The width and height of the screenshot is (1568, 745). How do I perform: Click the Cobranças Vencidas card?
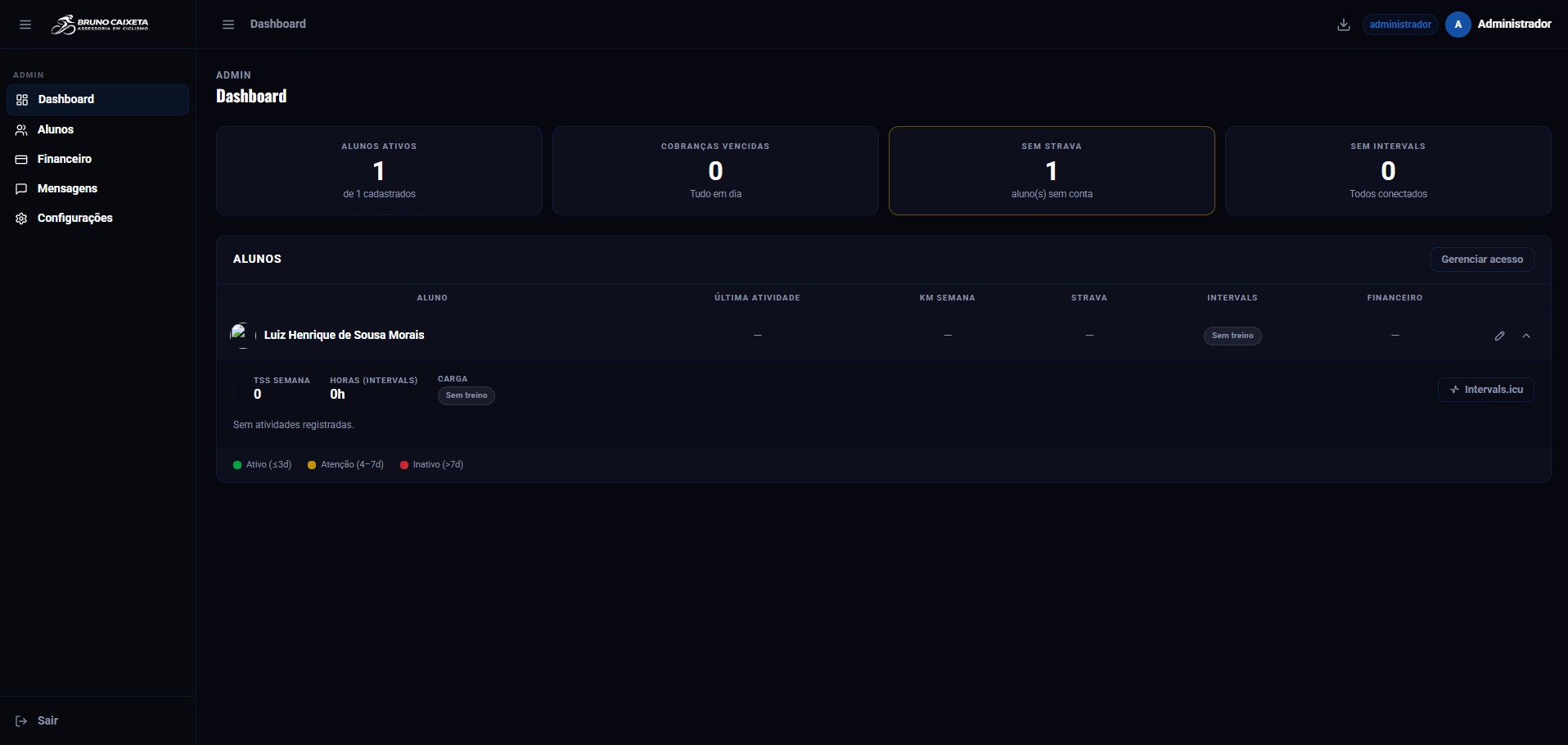coord(715,170)
